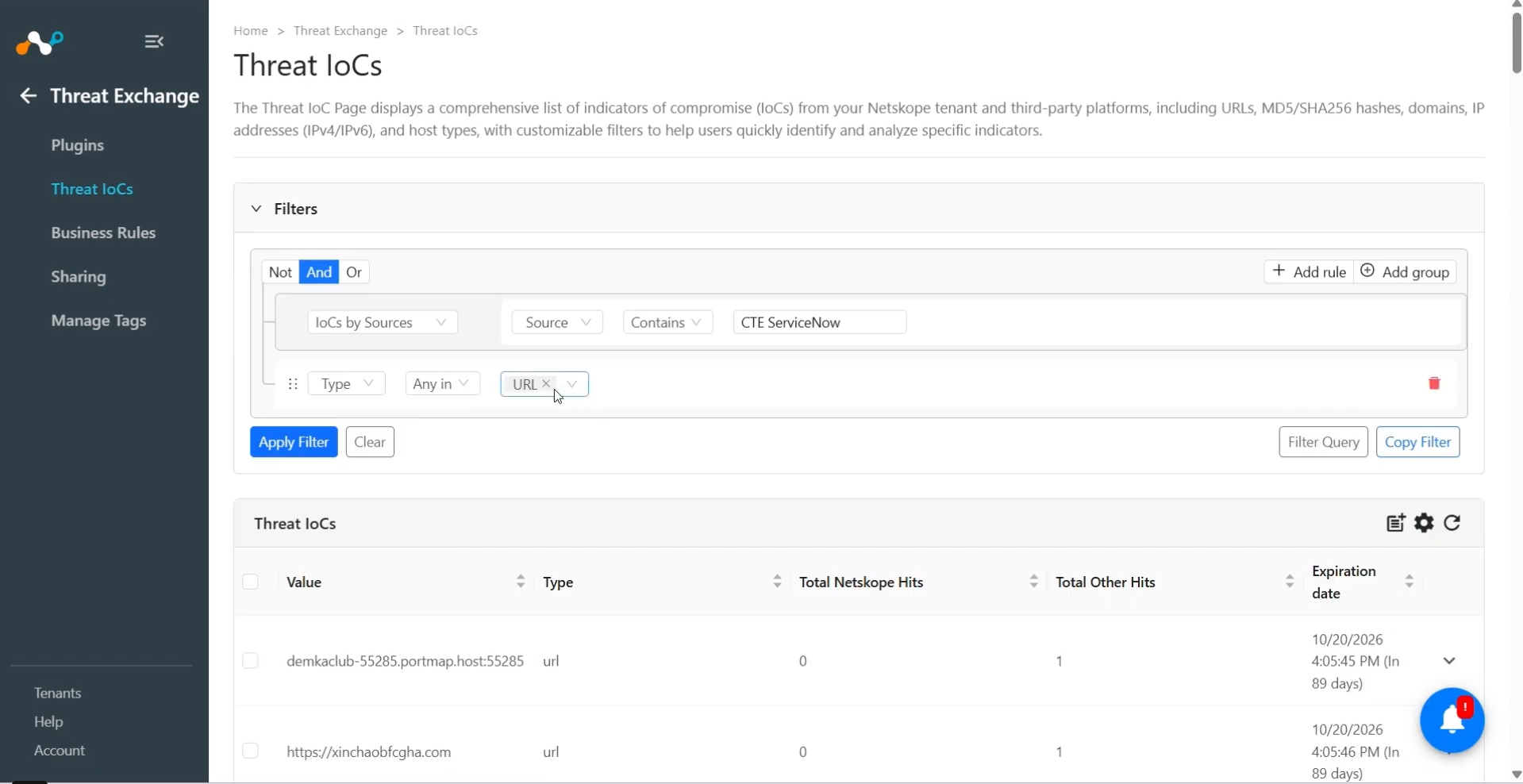Open Manage Tags in the sidebar
Screen dimensions: 1523x784
click(98, 321)
